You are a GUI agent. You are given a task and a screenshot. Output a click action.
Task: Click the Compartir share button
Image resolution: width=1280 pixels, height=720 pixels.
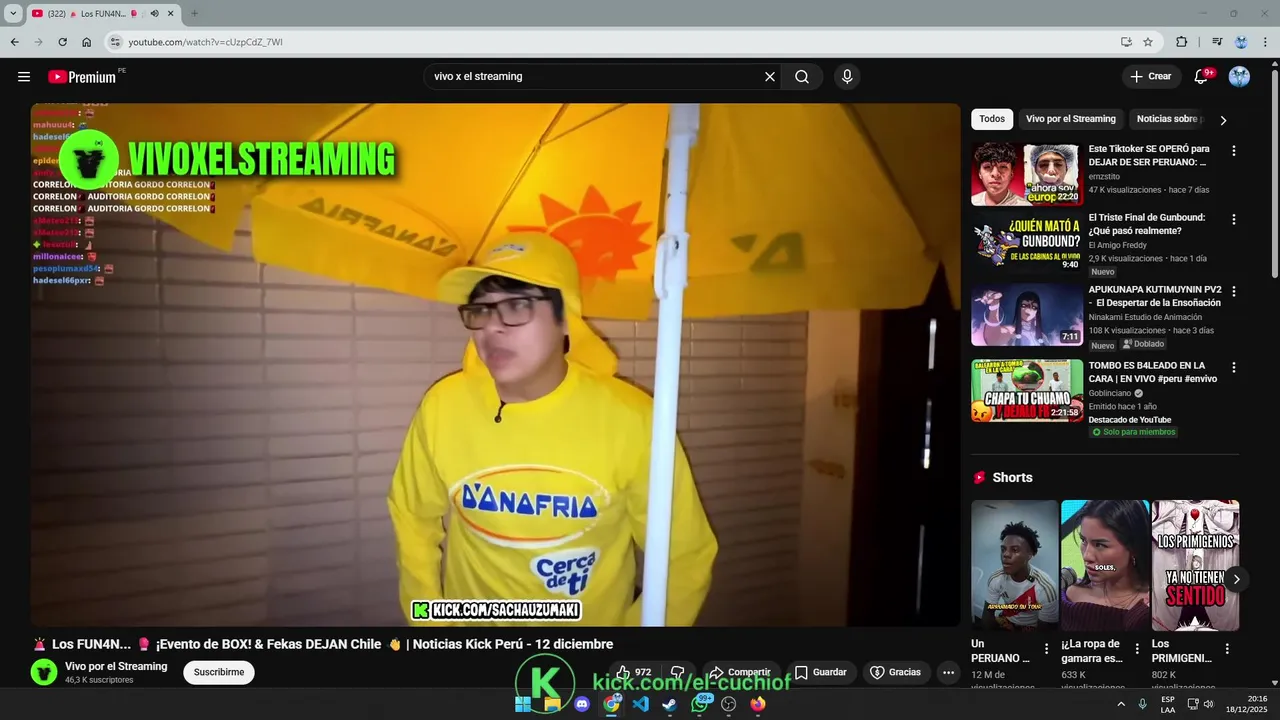(740, 673)
